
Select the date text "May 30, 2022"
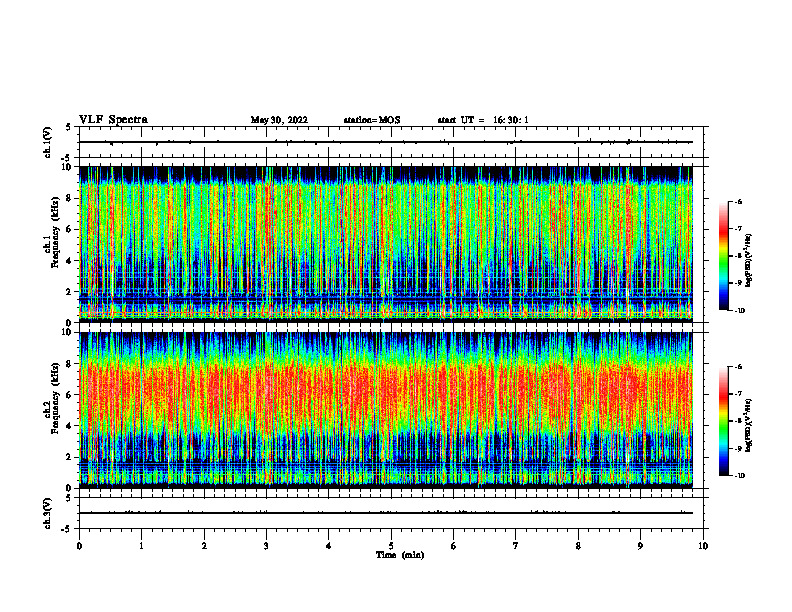279,120
